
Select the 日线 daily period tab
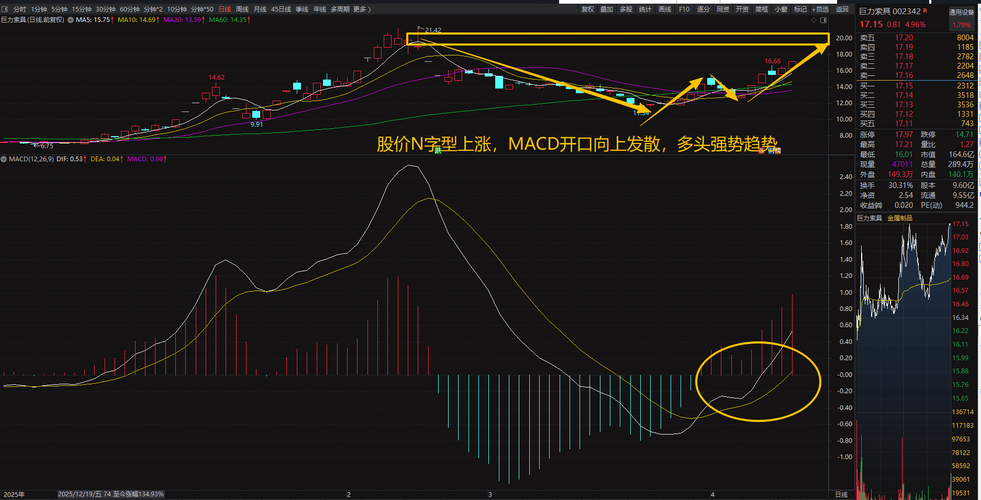225,9
